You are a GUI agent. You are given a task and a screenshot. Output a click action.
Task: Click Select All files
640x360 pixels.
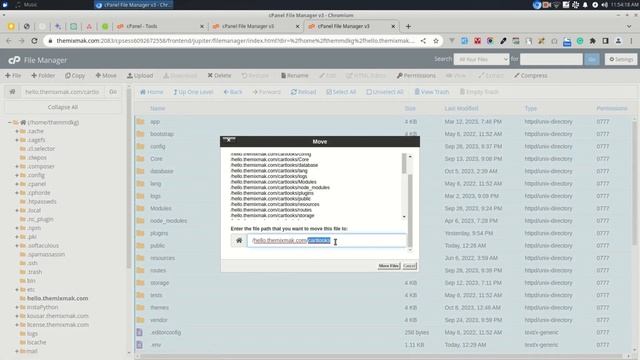[x=341, y=92]
